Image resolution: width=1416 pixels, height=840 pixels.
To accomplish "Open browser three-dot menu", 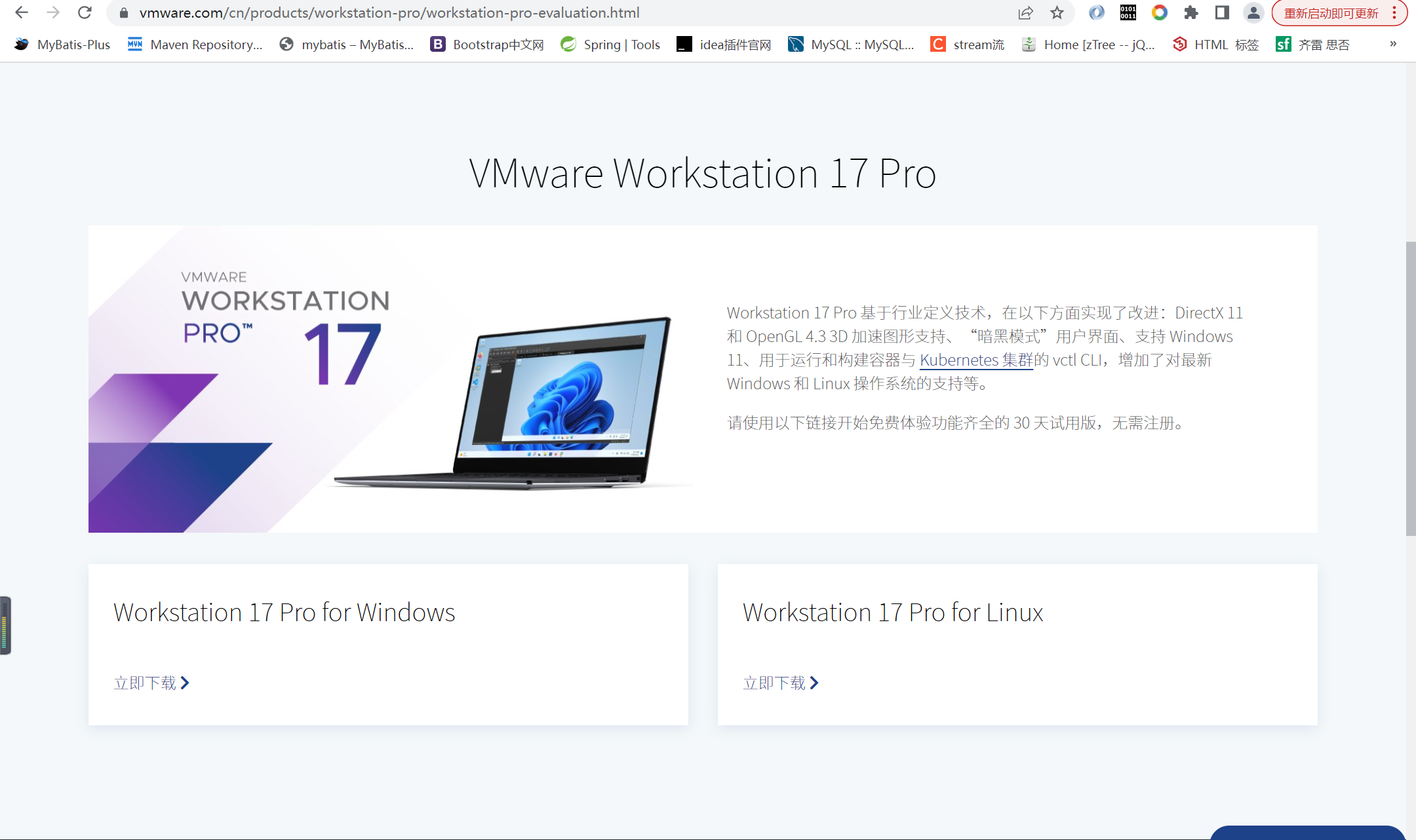I will coord(1394,13).
